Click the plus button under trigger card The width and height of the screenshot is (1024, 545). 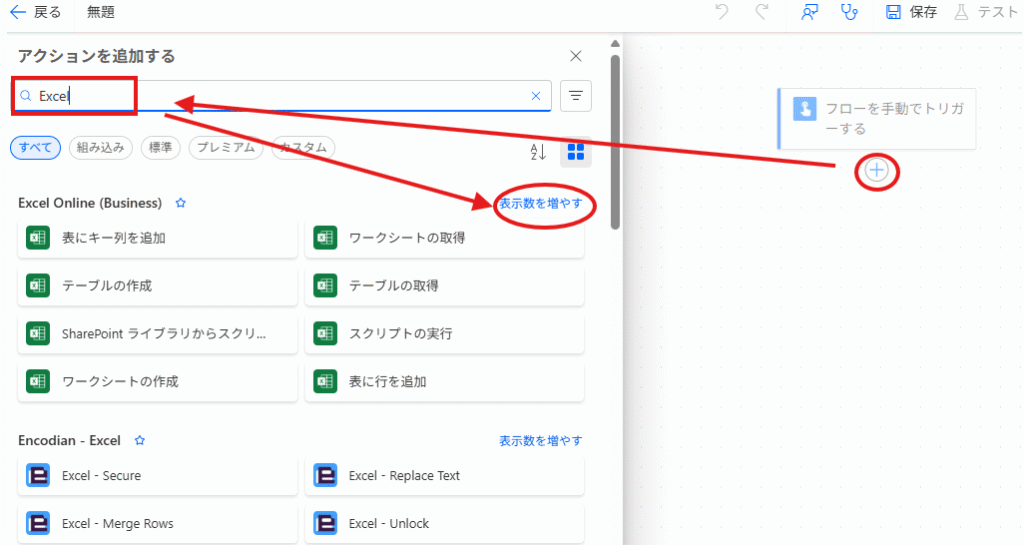tap(876, 171)
